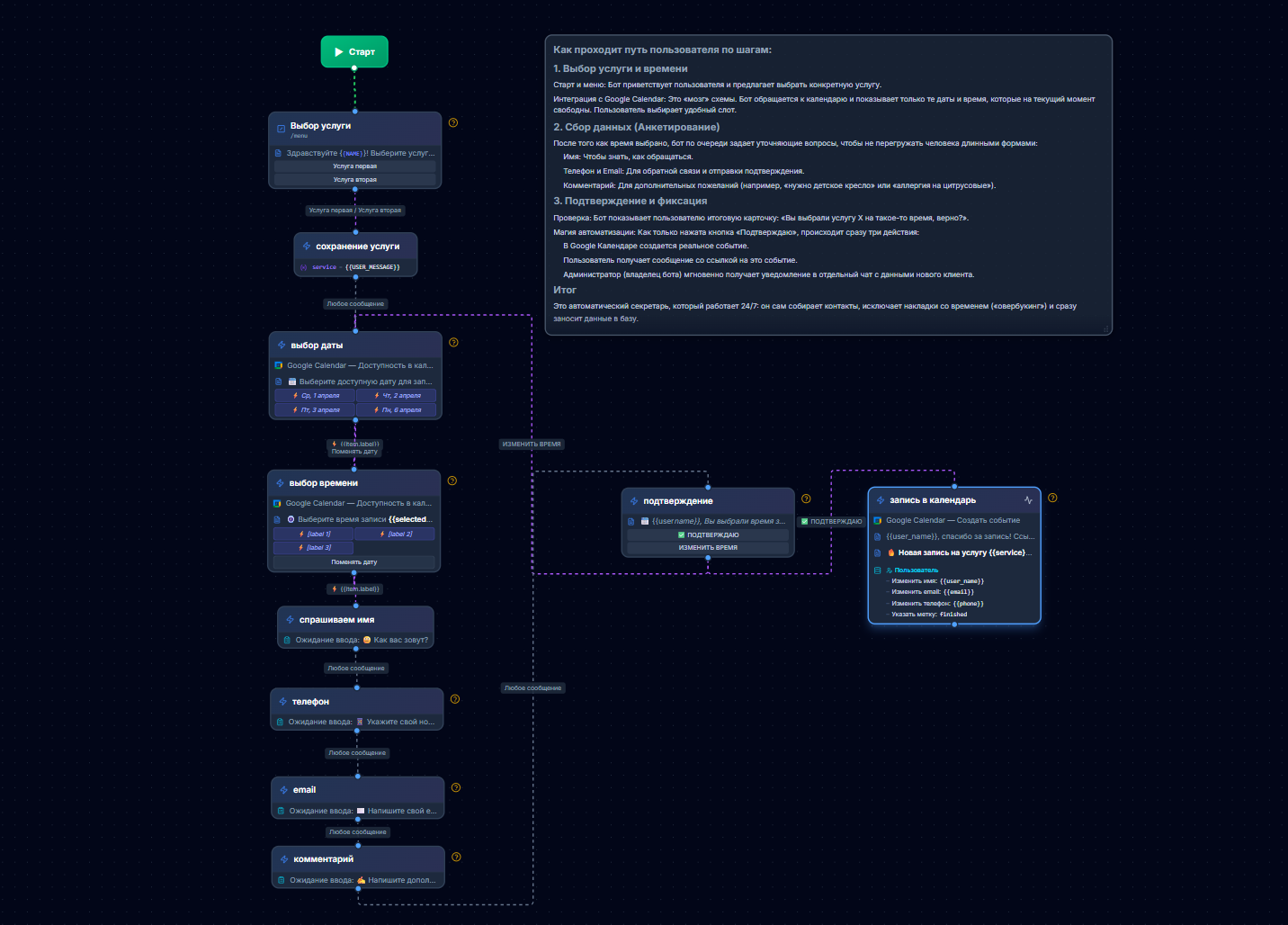Screen dimensions: 1288x925
Task: Open help icon beside подтверждение node
Action: [806, 498]
